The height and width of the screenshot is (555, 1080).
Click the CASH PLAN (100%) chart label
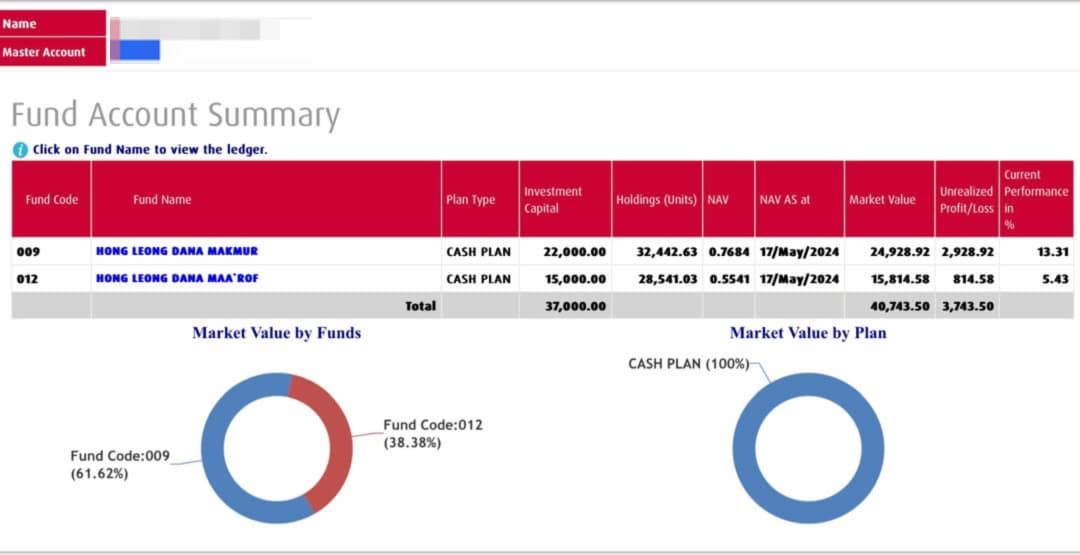click(x=688, y=364)
